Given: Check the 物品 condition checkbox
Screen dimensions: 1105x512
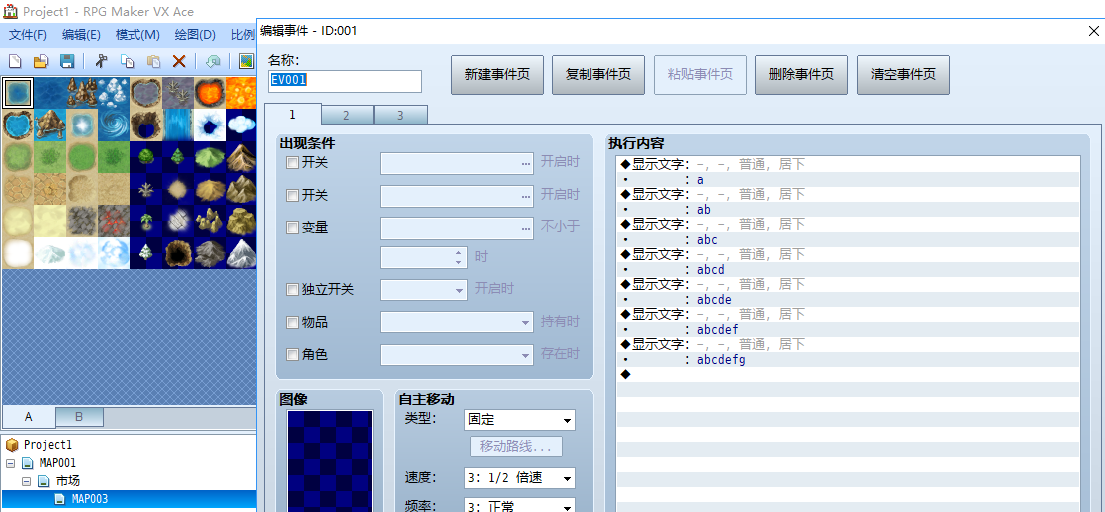Looking at the screenshot, I should pos(292,323).
